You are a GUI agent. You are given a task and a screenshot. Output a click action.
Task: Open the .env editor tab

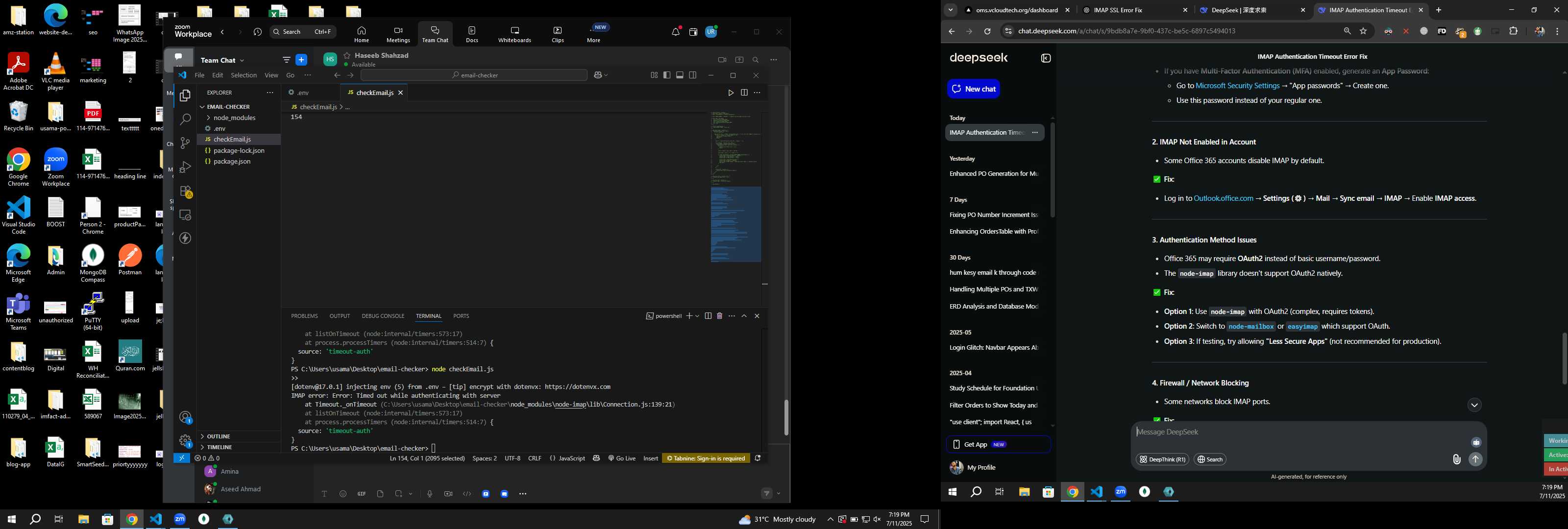pyautogui.click(x=311, y=93)
